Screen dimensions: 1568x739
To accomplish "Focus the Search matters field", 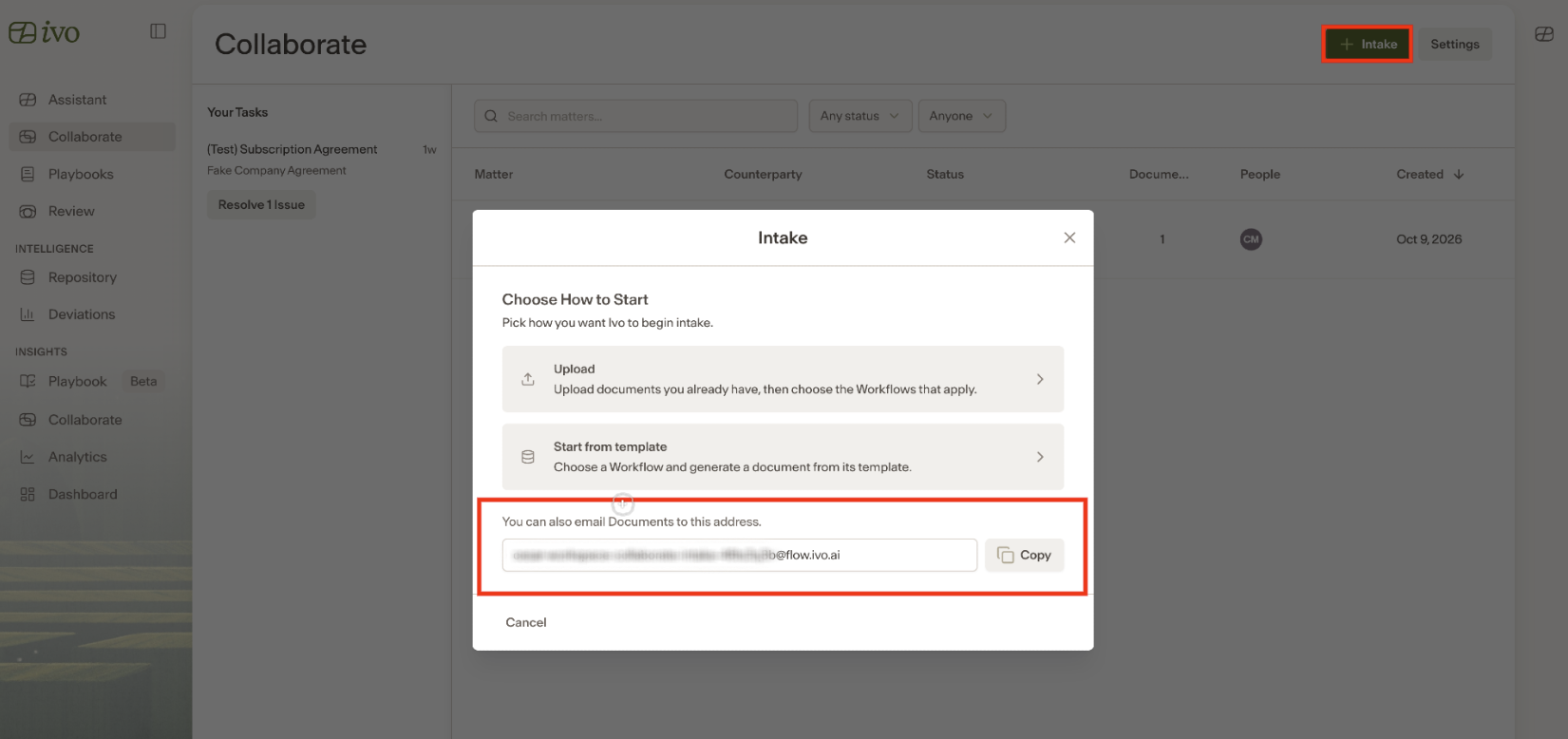I will coord(635,116).
